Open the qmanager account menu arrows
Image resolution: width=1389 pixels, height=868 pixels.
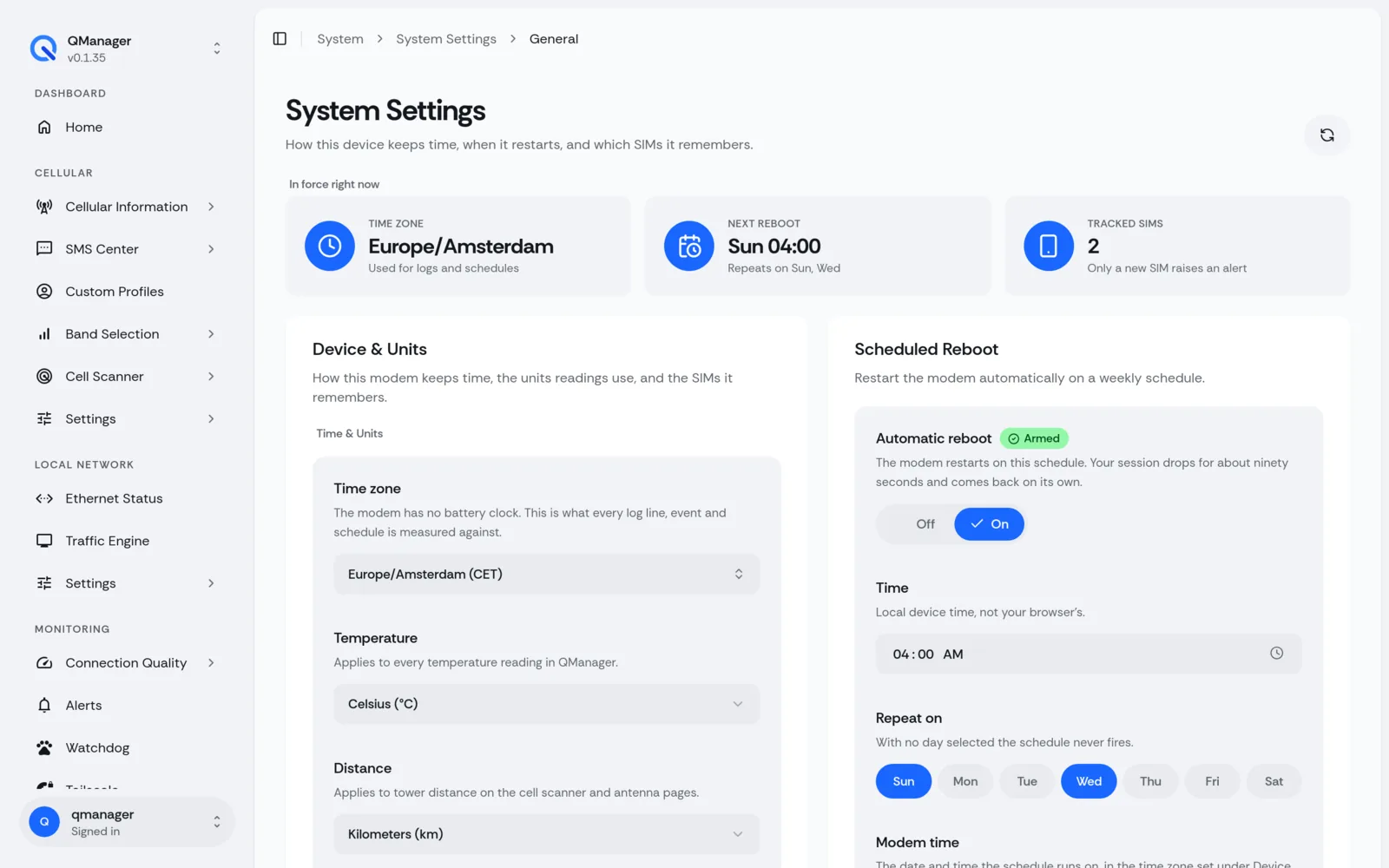coord(217,822)
